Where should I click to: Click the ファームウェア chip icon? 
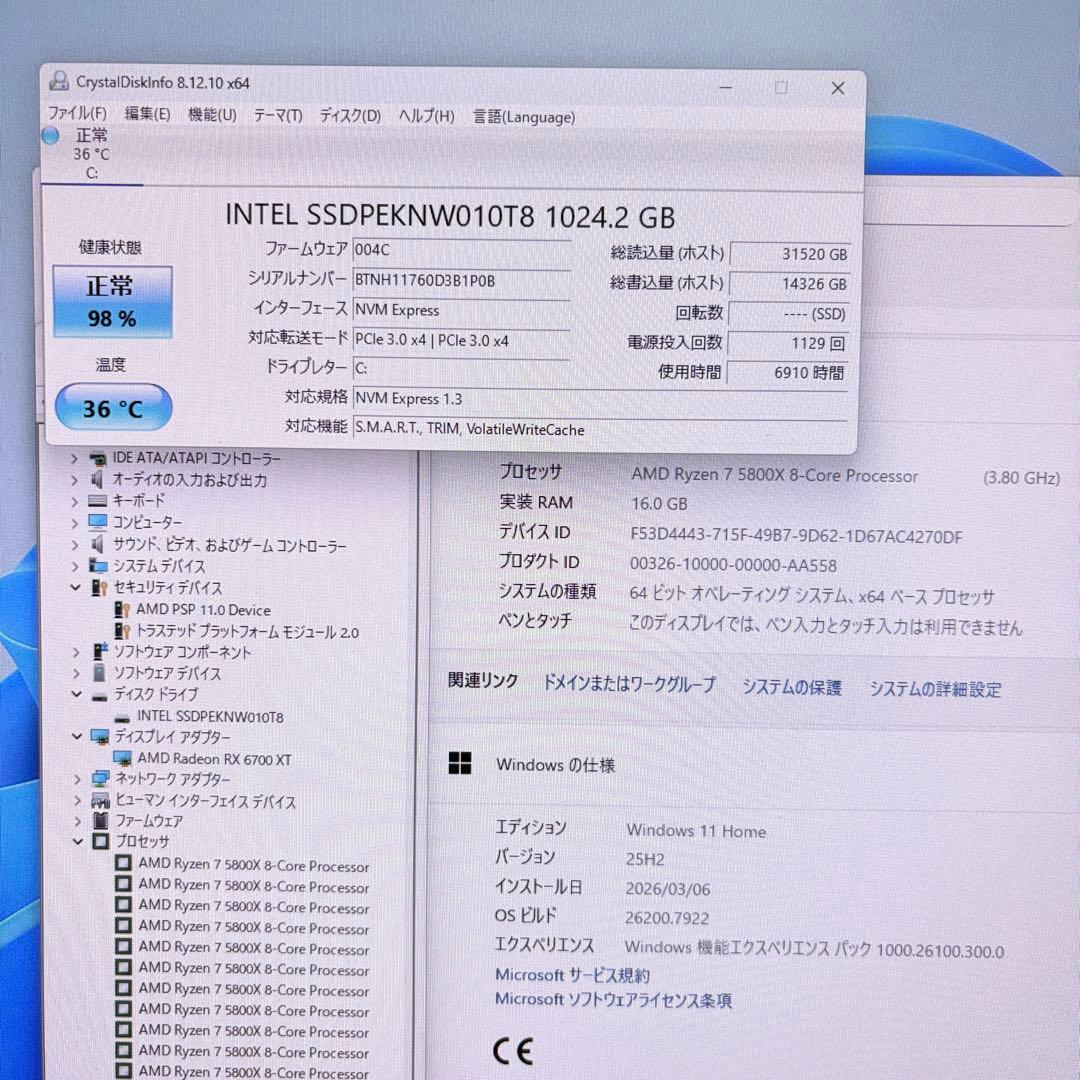(101, 820)
